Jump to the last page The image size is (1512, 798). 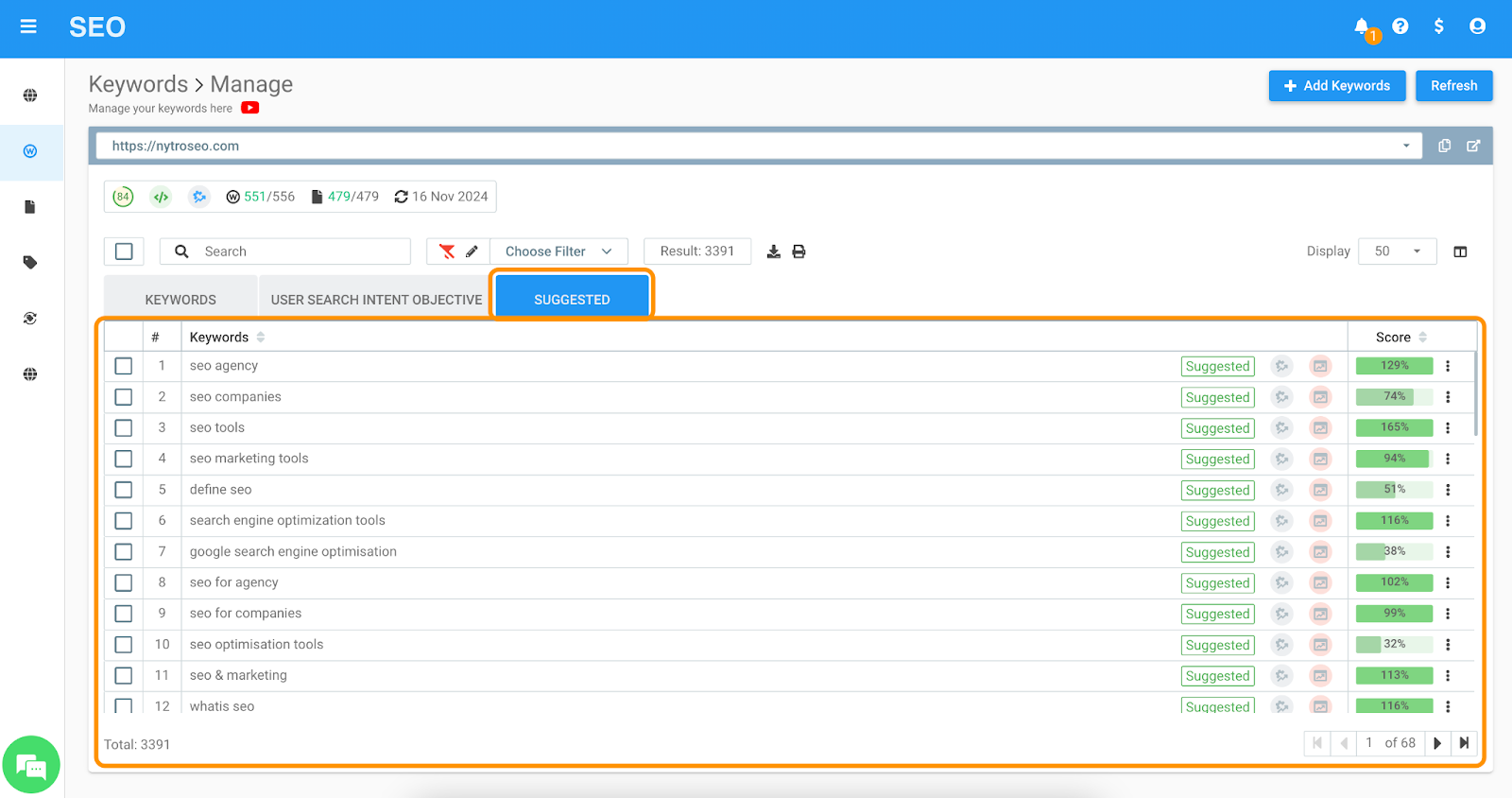[1464, 743]
